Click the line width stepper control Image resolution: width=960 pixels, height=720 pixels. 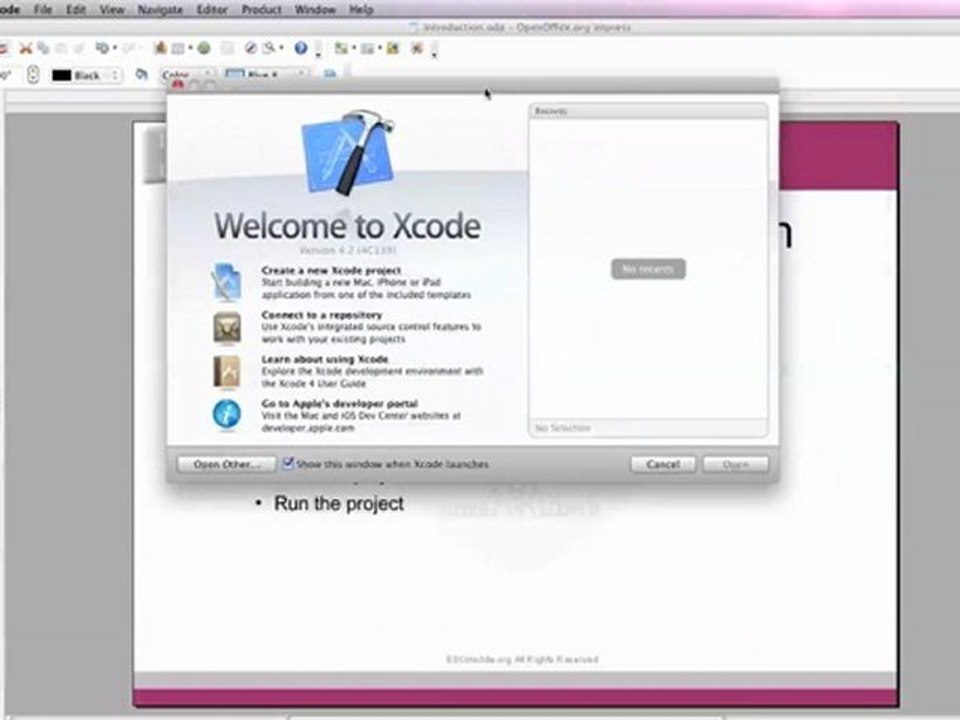click(x=33, y=75)
